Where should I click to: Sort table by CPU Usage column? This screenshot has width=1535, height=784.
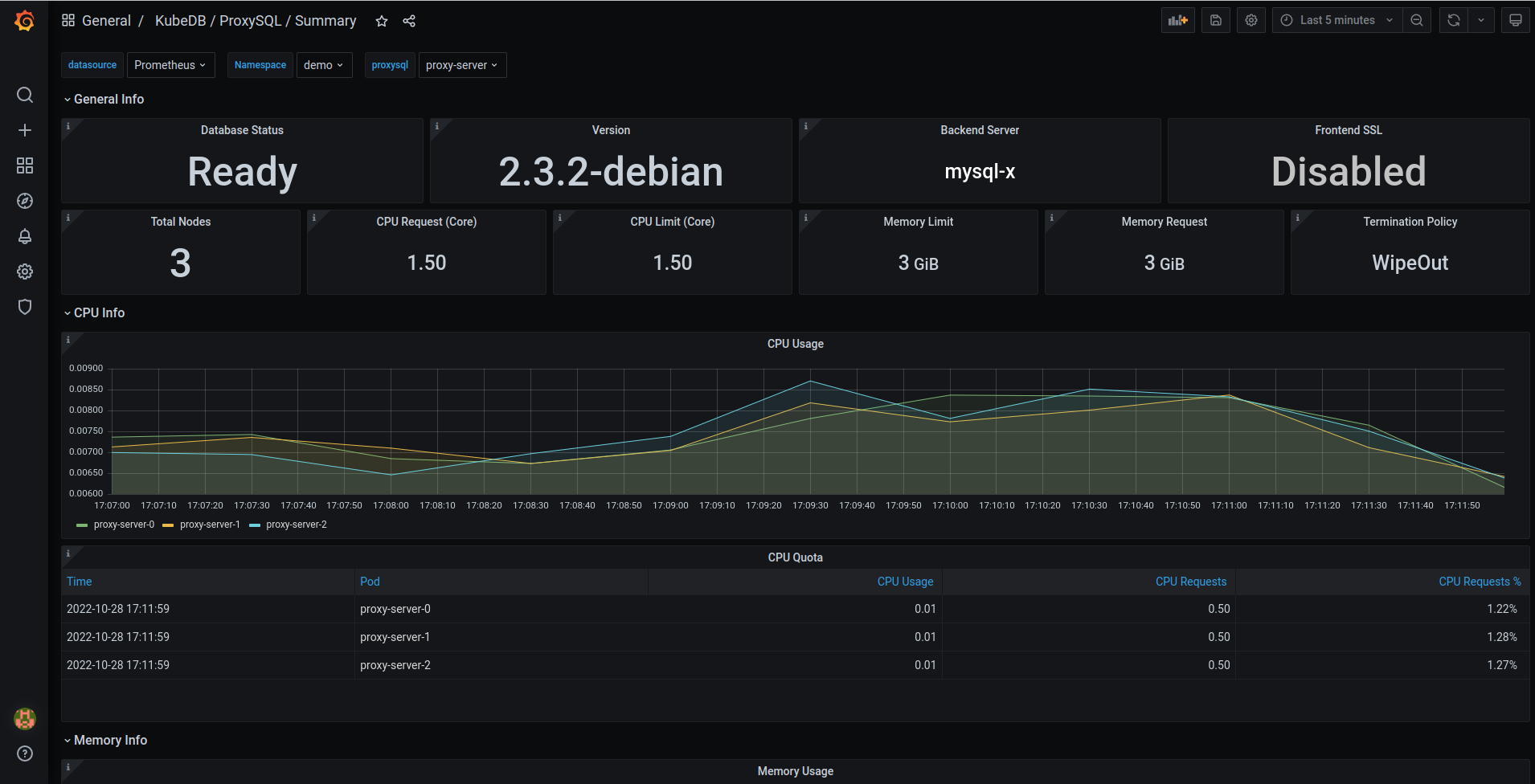(905, 582)
